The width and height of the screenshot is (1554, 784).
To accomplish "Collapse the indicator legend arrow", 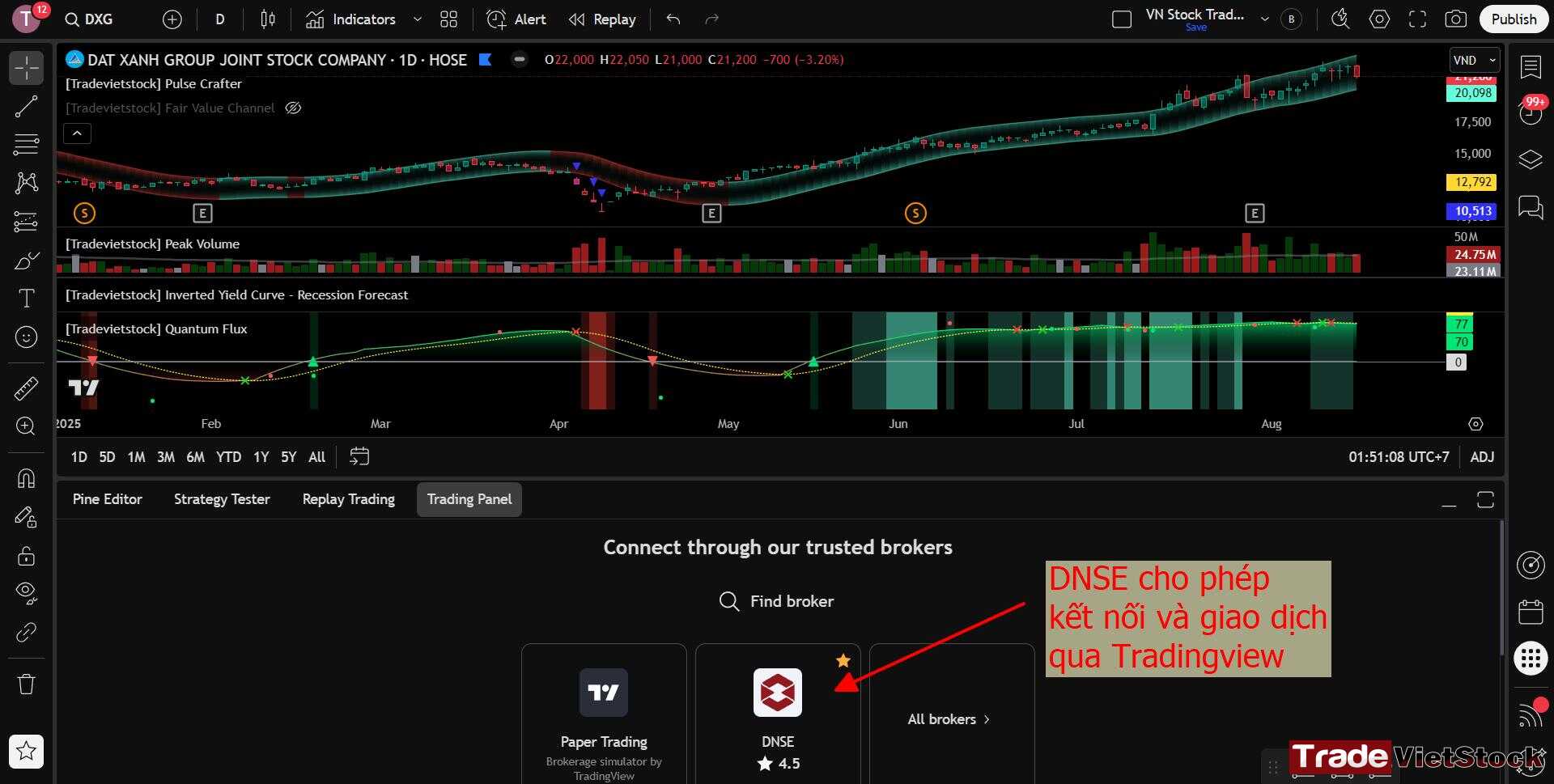I will pos(78,133).
